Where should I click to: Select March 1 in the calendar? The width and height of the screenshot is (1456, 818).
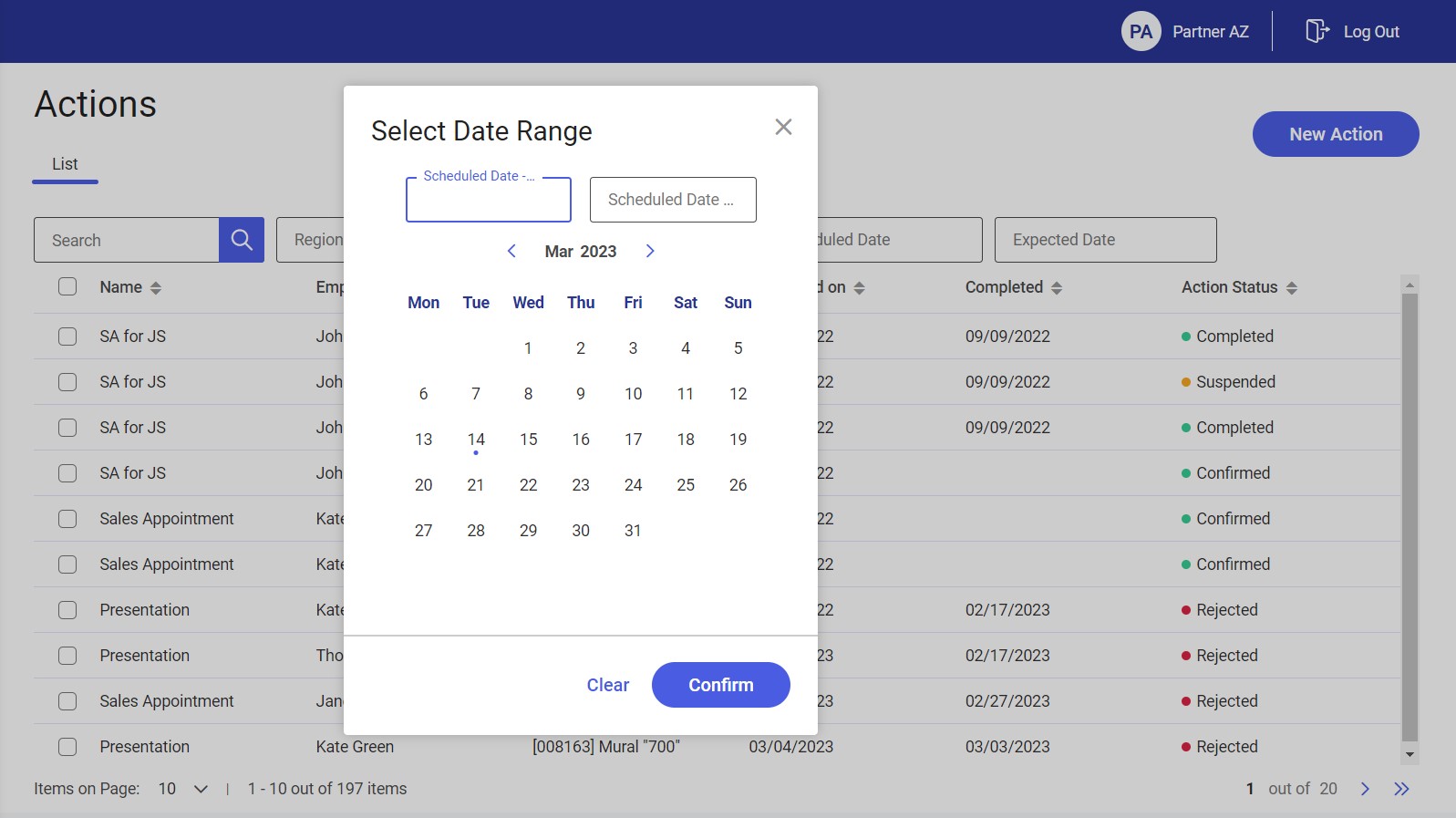pyautogui.click(x=528, y=348)
